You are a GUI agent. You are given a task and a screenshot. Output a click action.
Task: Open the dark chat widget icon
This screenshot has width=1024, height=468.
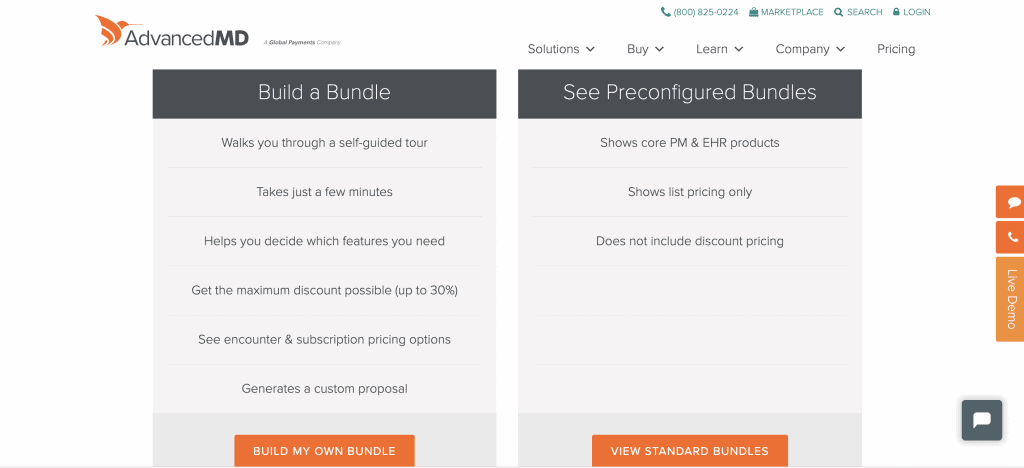point(981,420)
